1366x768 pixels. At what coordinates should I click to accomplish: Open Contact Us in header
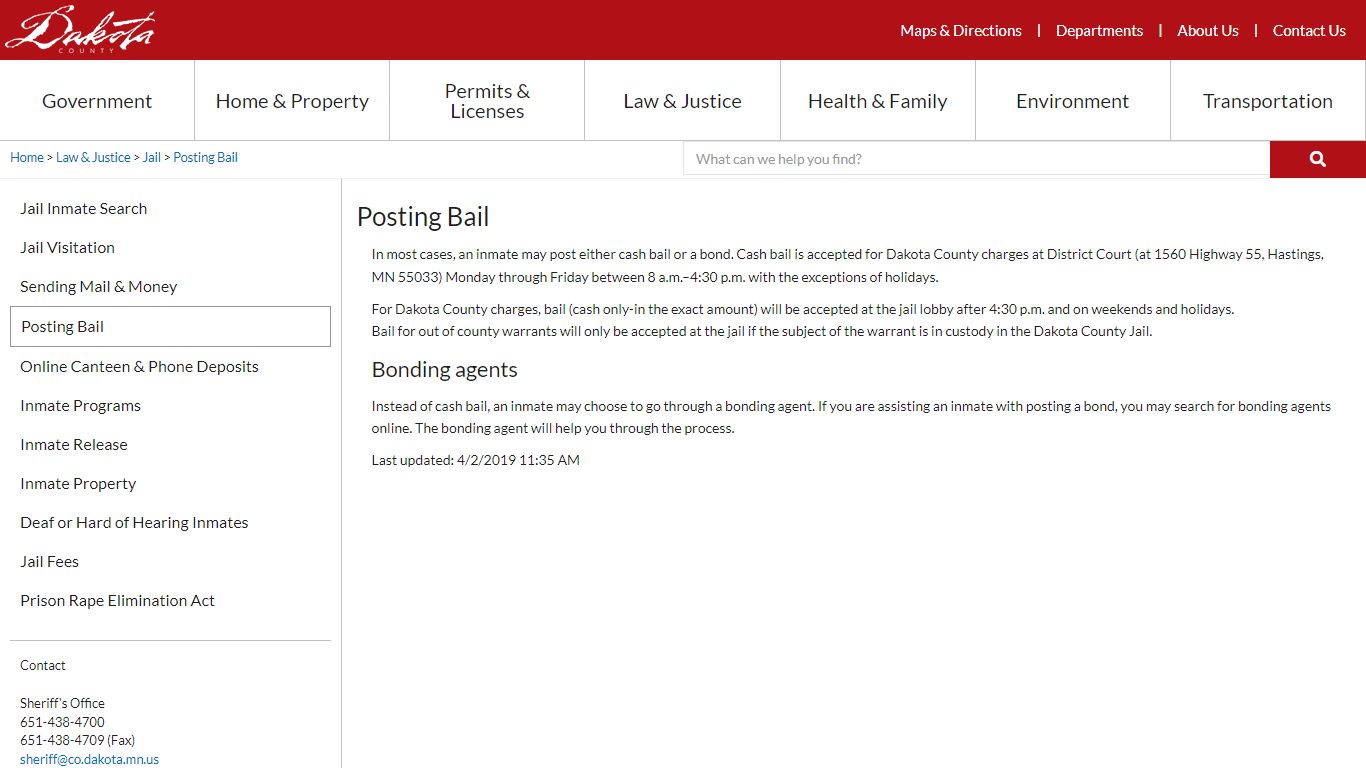(x=1309, y=31)
